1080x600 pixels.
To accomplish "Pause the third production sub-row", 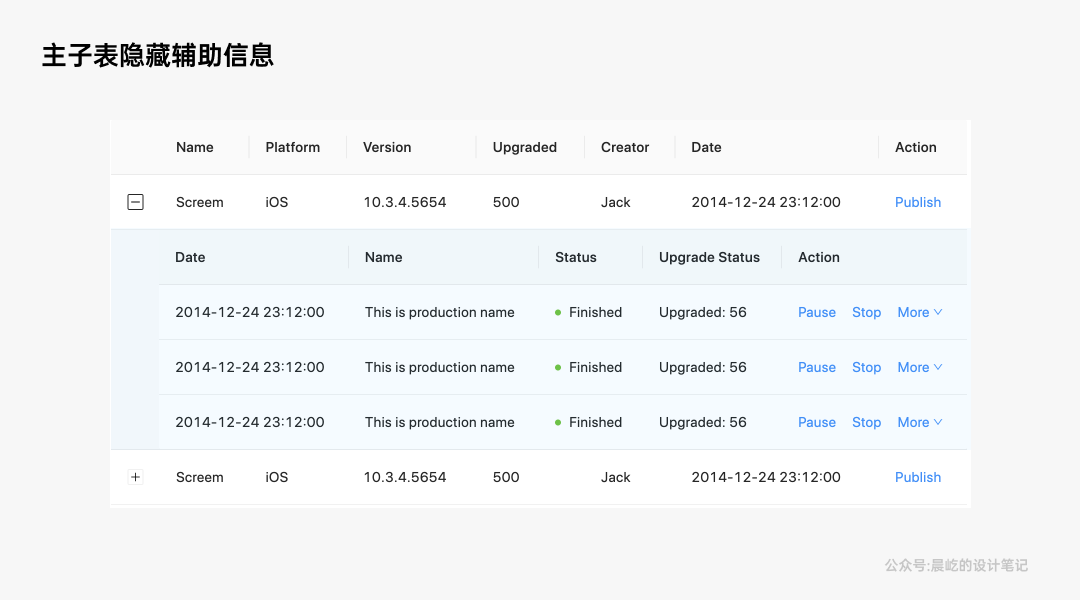I will [x=816, y=422].
